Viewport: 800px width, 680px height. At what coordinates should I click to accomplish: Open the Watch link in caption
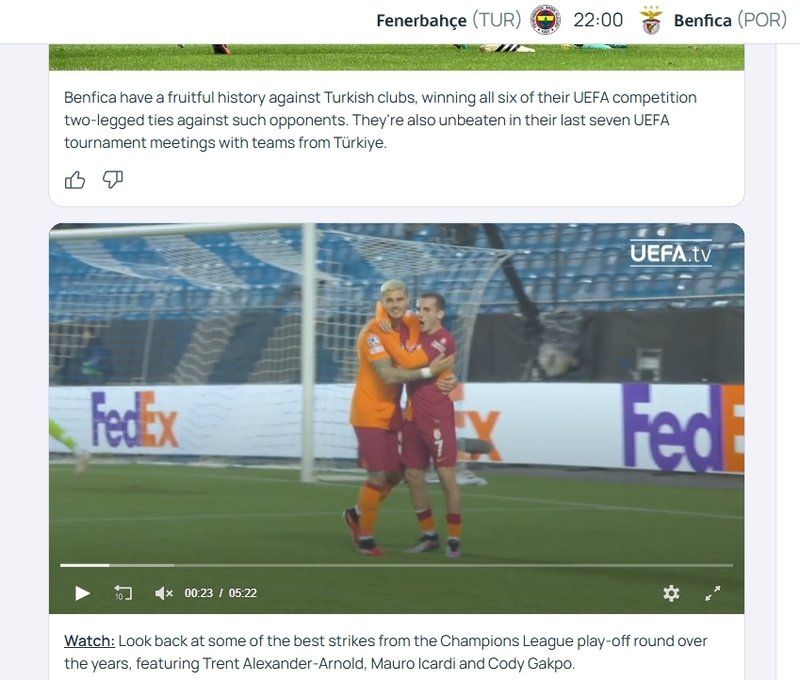click(x=89, y=641)
